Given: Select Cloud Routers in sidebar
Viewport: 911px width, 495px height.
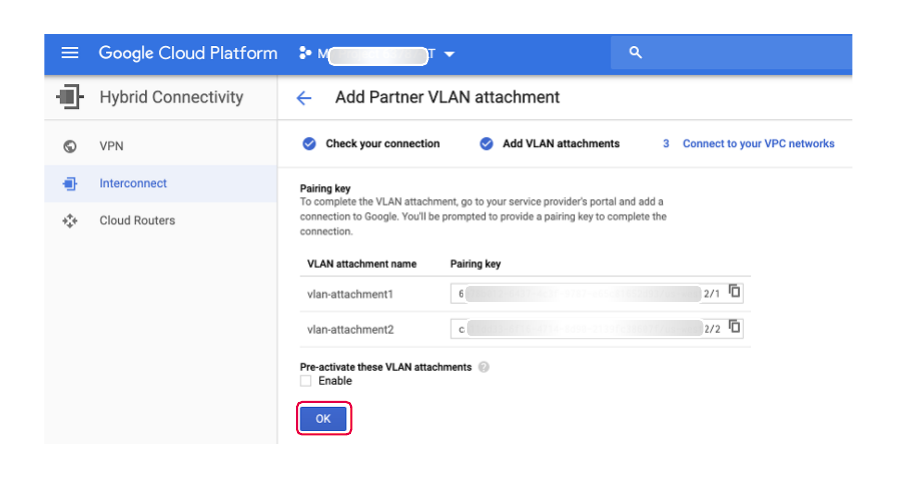Looking at the screenshot, I should click(137, 221).
